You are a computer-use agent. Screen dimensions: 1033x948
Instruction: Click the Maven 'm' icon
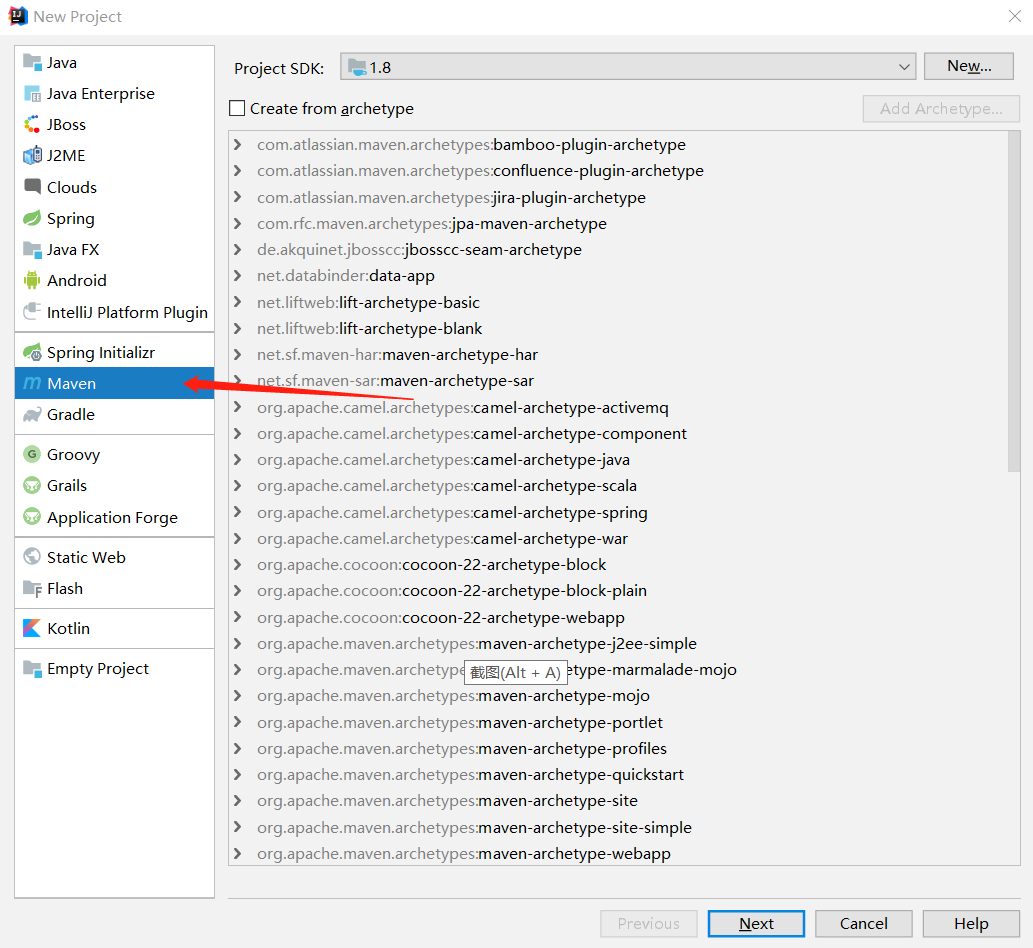(32, 383)
